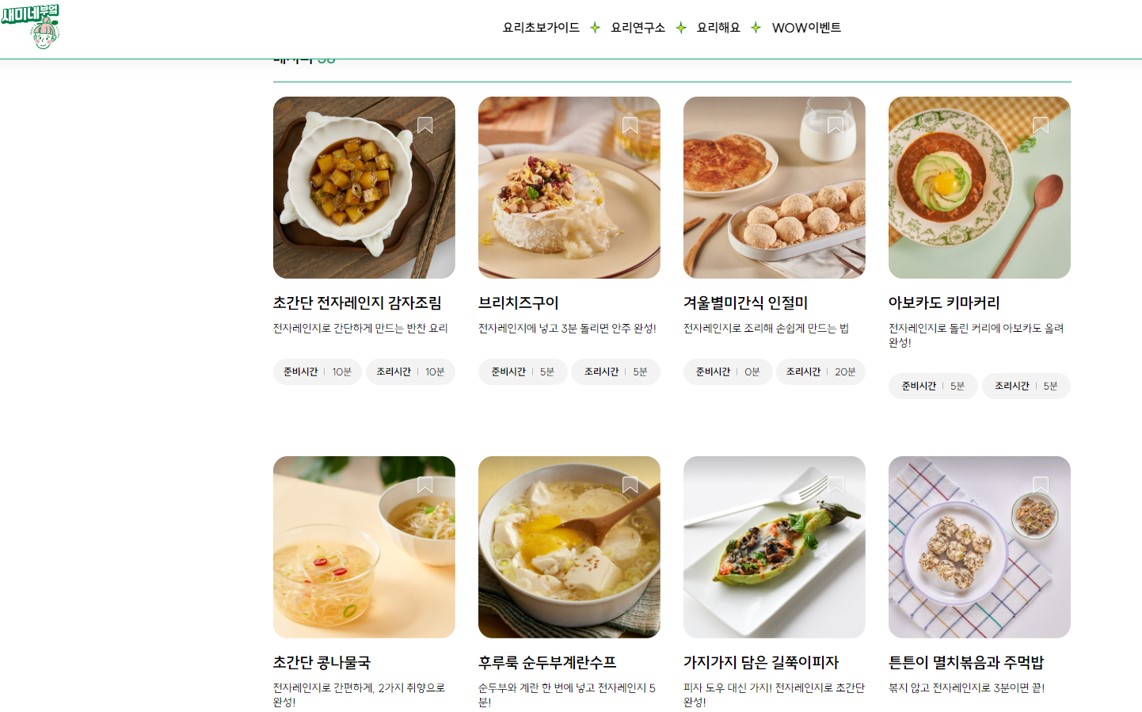Click the 튼튼이 멸치볶음과 주먹밥 thumbnail
Image resolution: width=1142 pixels, height=712 pixels.
point(980,547)
